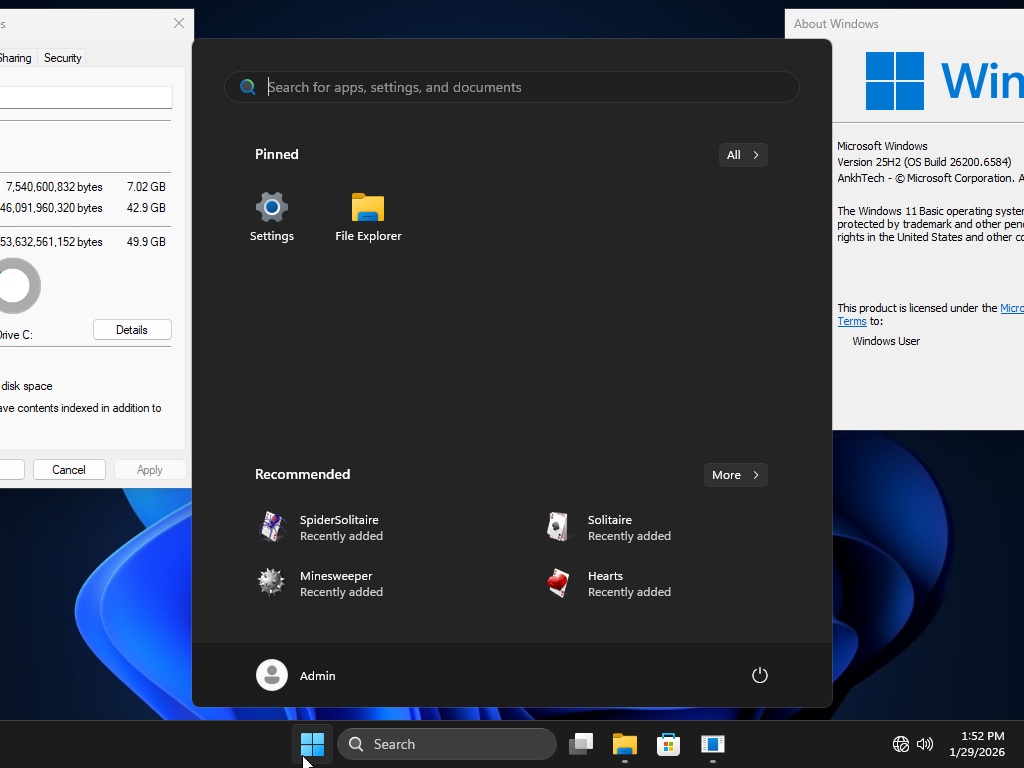Open the volume flyout from the system tray

pyautogui.click(x=925, y=744)
